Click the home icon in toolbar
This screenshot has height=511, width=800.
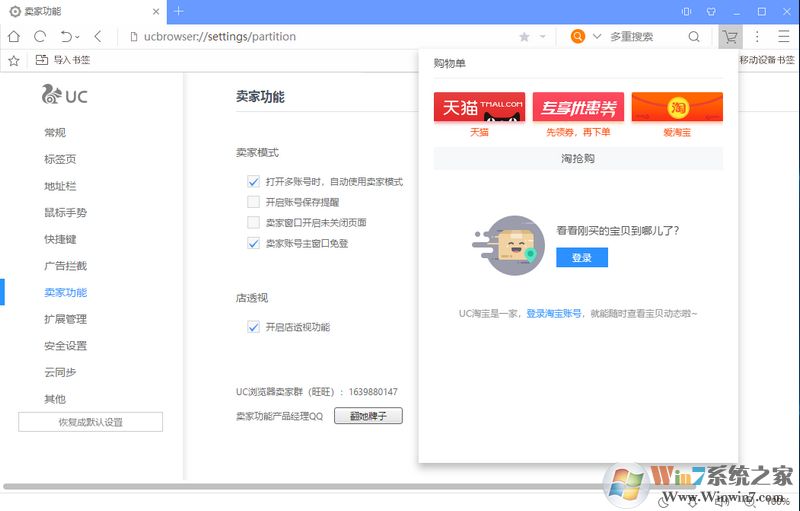(14, 37)
